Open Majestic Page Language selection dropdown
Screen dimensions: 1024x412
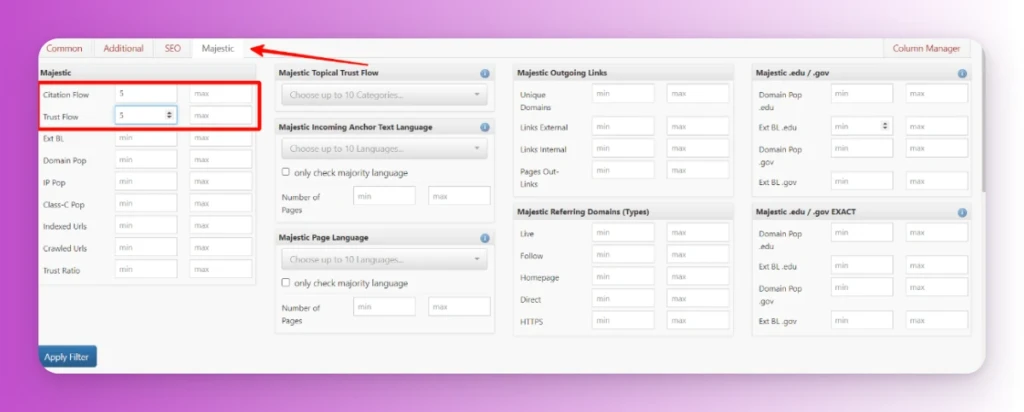point(385,259)
